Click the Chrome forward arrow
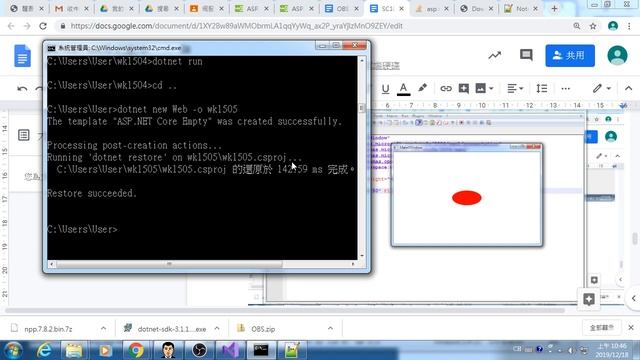The width and height of the screenshot is (640, 360). click(27, 26)
